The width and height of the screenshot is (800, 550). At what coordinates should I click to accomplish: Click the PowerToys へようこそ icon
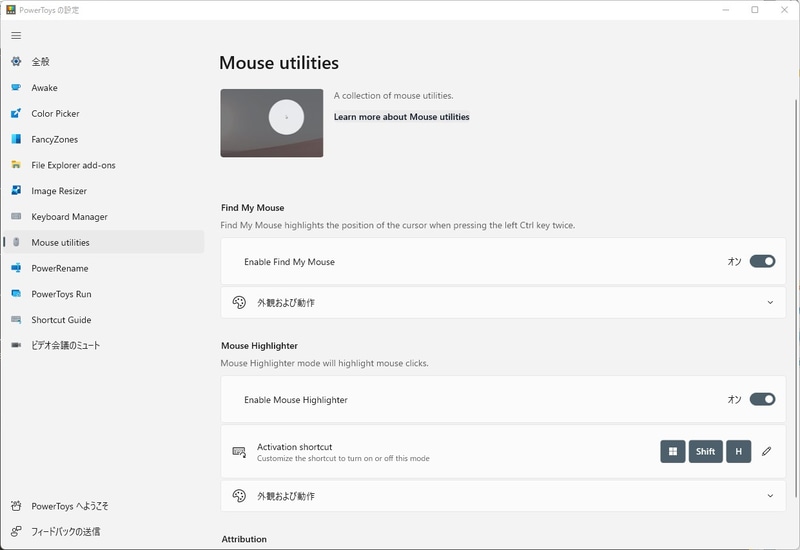(16, 506)
